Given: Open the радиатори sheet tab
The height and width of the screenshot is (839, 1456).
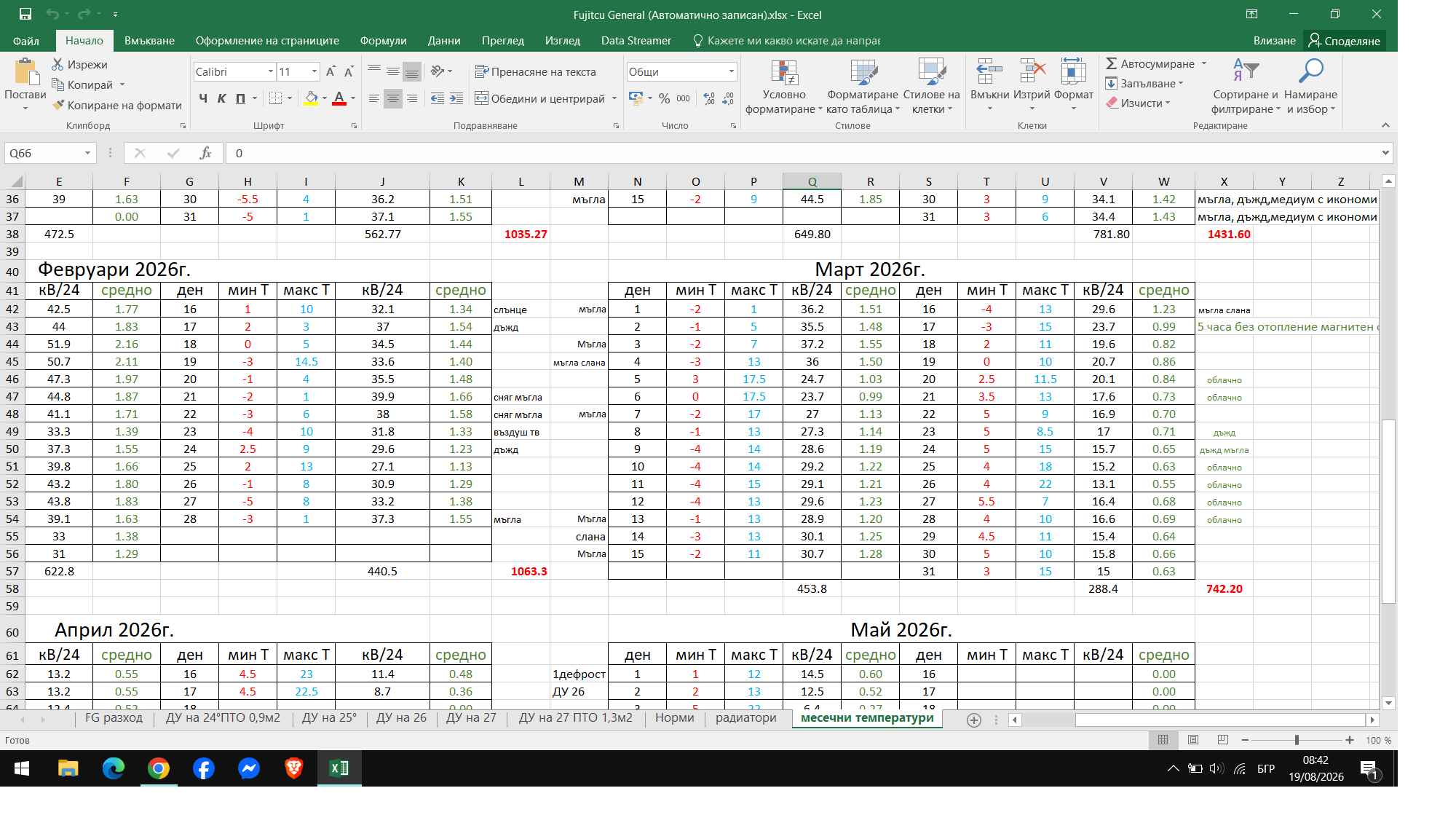Looking at the screenshot, I should pos(745,718).
